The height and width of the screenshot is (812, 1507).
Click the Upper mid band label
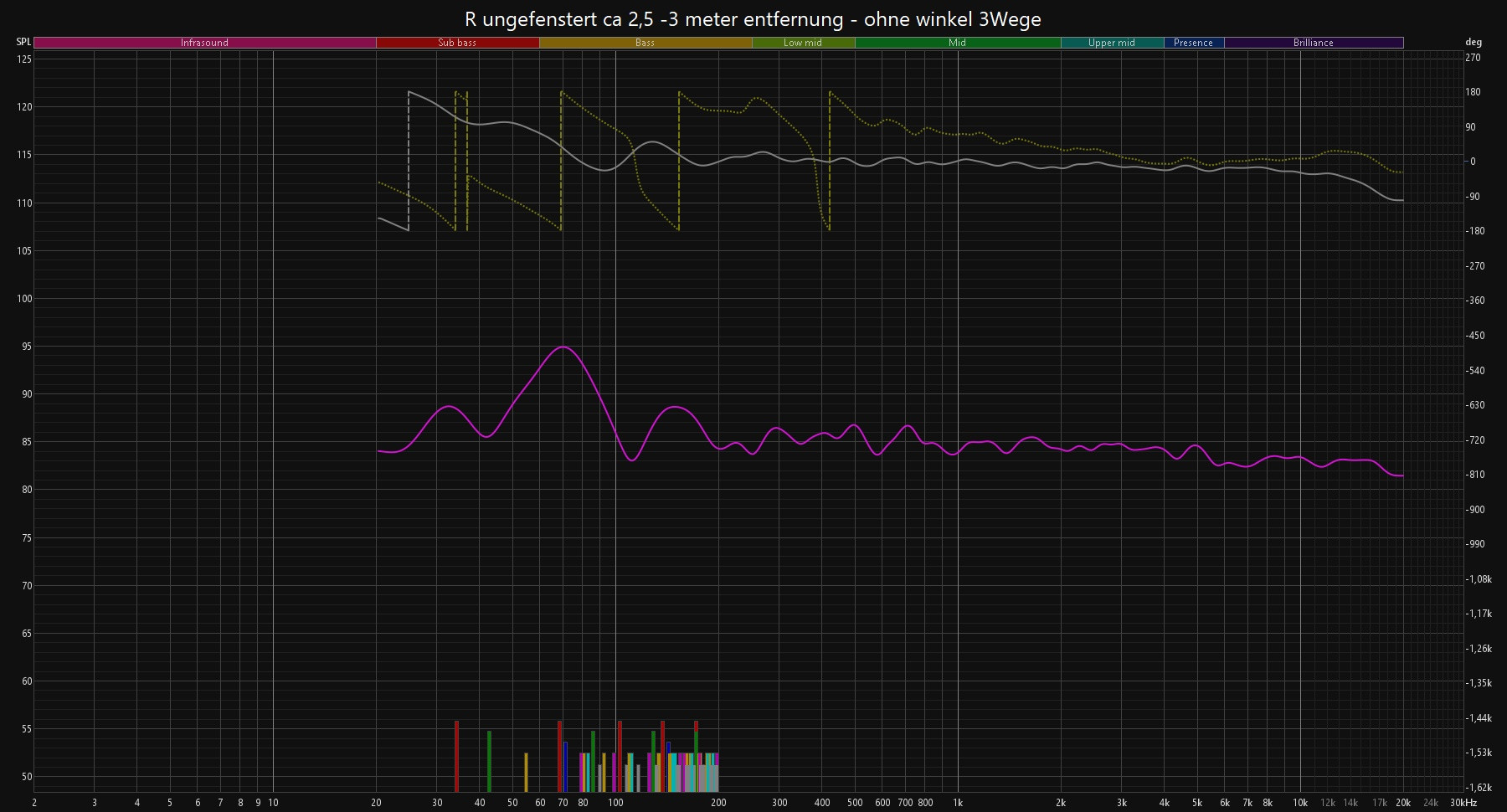(x=1112, y=43)
